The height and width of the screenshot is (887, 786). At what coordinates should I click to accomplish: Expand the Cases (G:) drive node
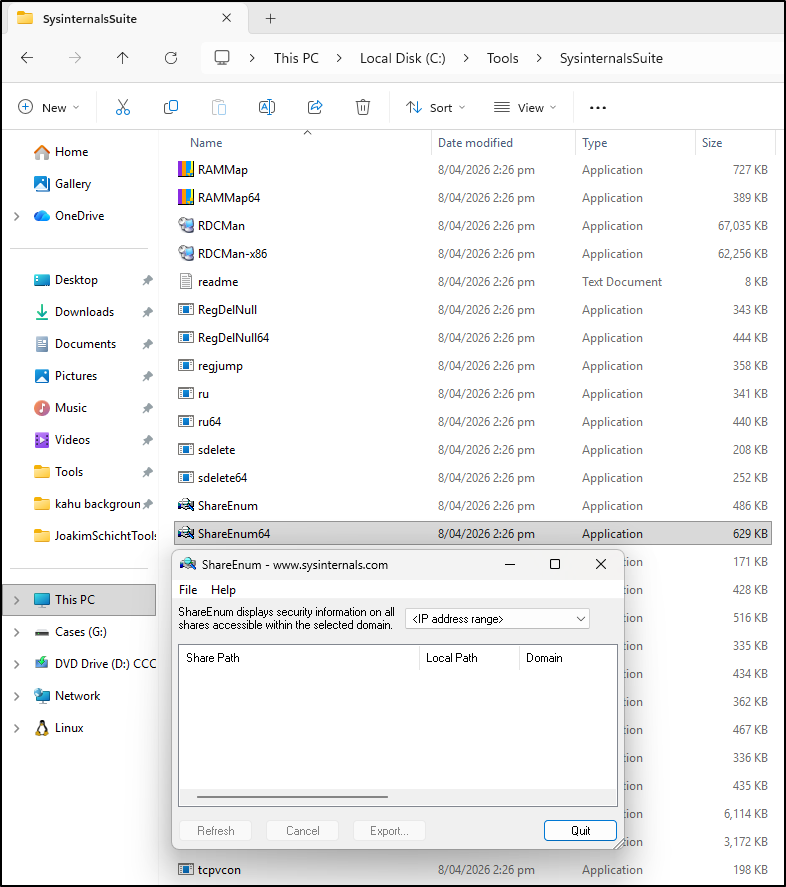point(16,632)
